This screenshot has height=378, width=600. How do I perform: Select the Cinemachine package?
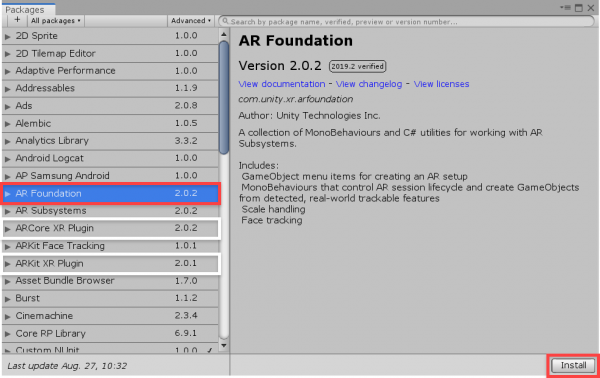pyautogui.click(x=110, y=316)
